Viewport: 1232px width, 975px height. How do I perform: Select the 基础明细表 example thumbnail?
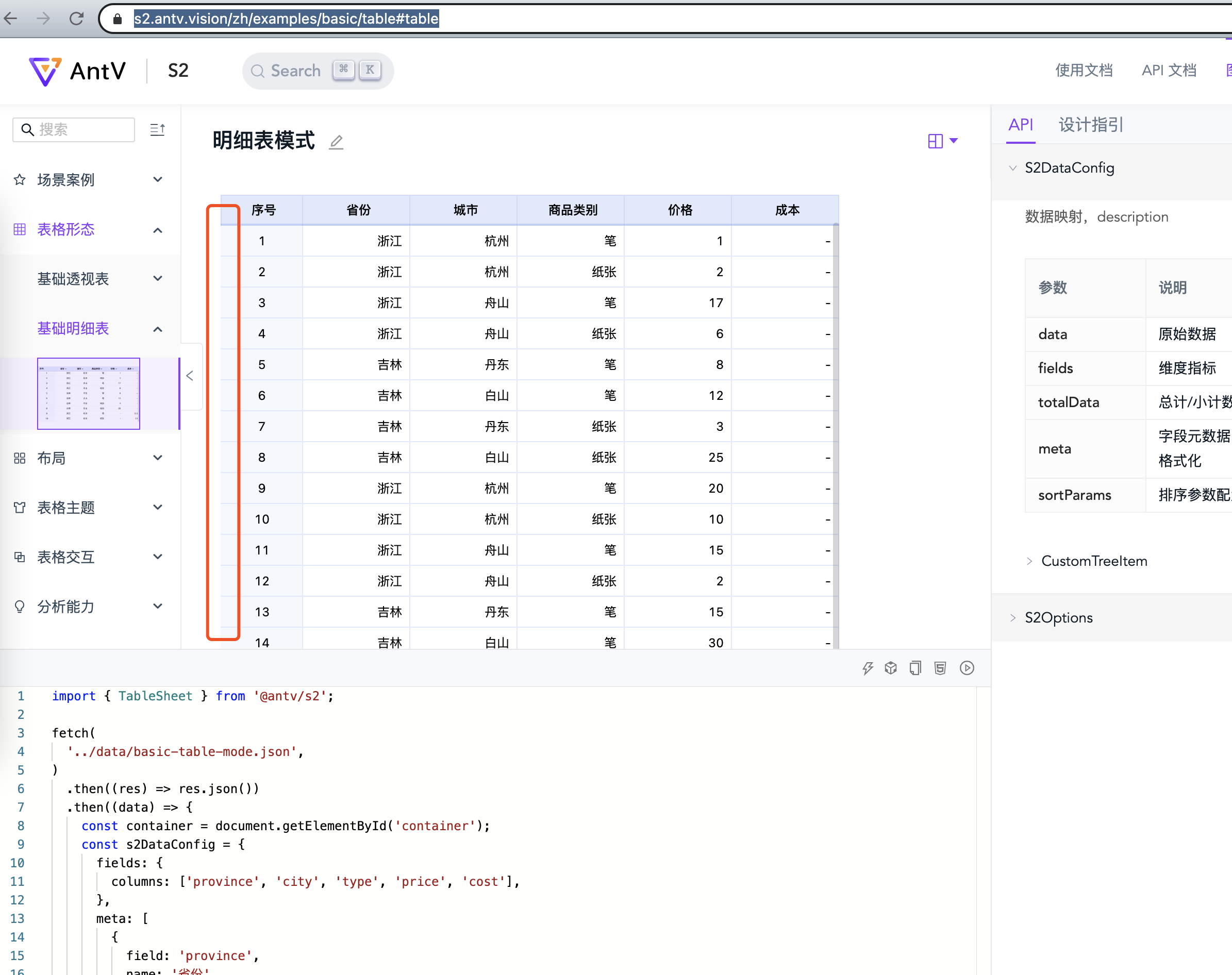88,394
